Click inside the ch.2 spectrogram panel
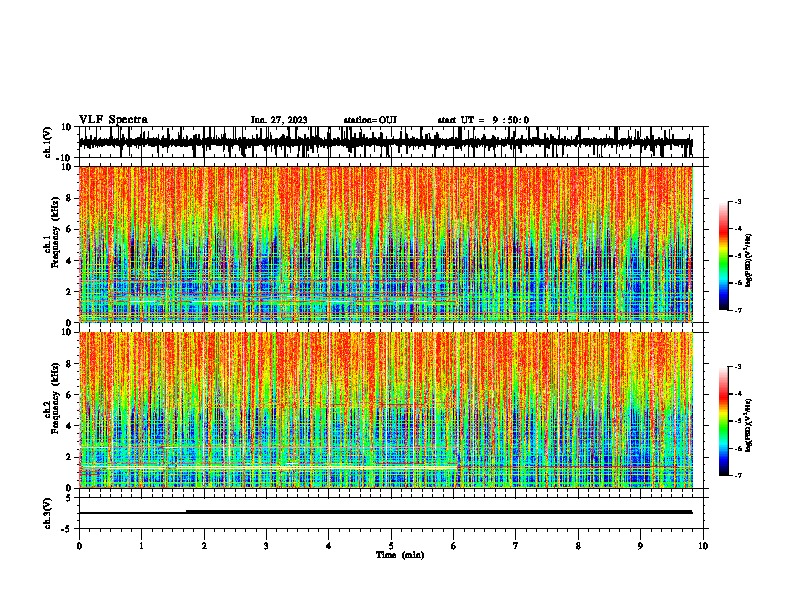792x612 pixels. (385, 410)
